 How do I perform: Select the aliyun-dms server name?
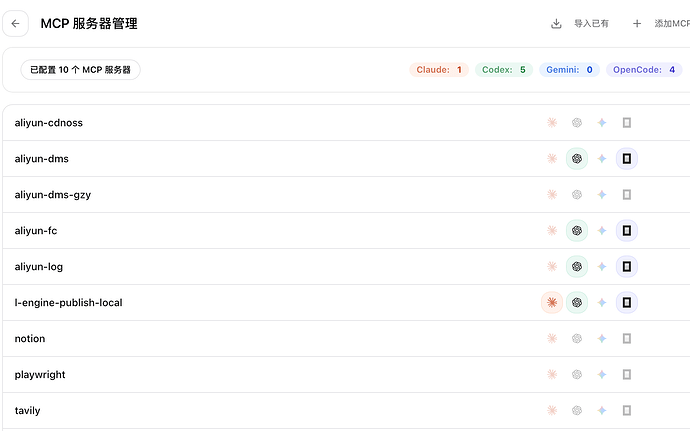click(x=41, y=159)
